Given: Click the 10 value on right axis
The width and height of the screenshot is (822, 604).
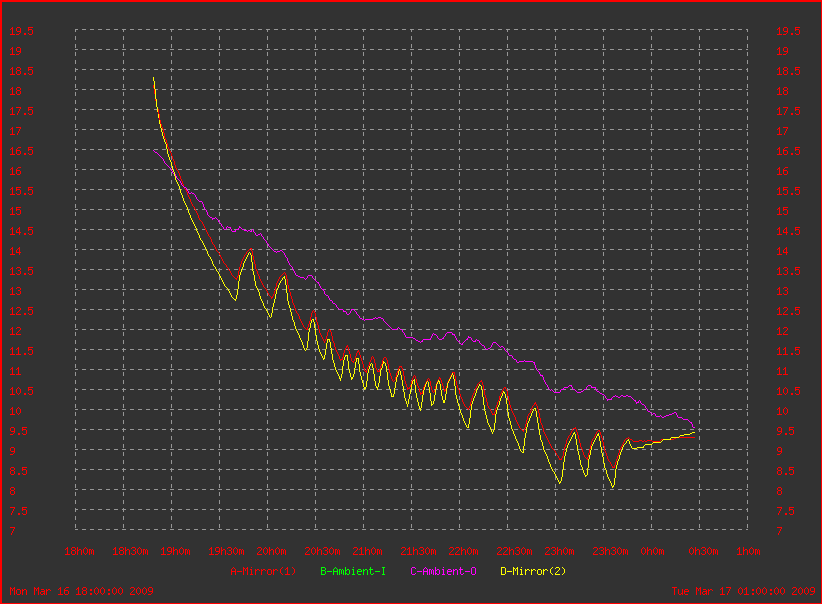Looking at the screenshot, I should (782, 411).
